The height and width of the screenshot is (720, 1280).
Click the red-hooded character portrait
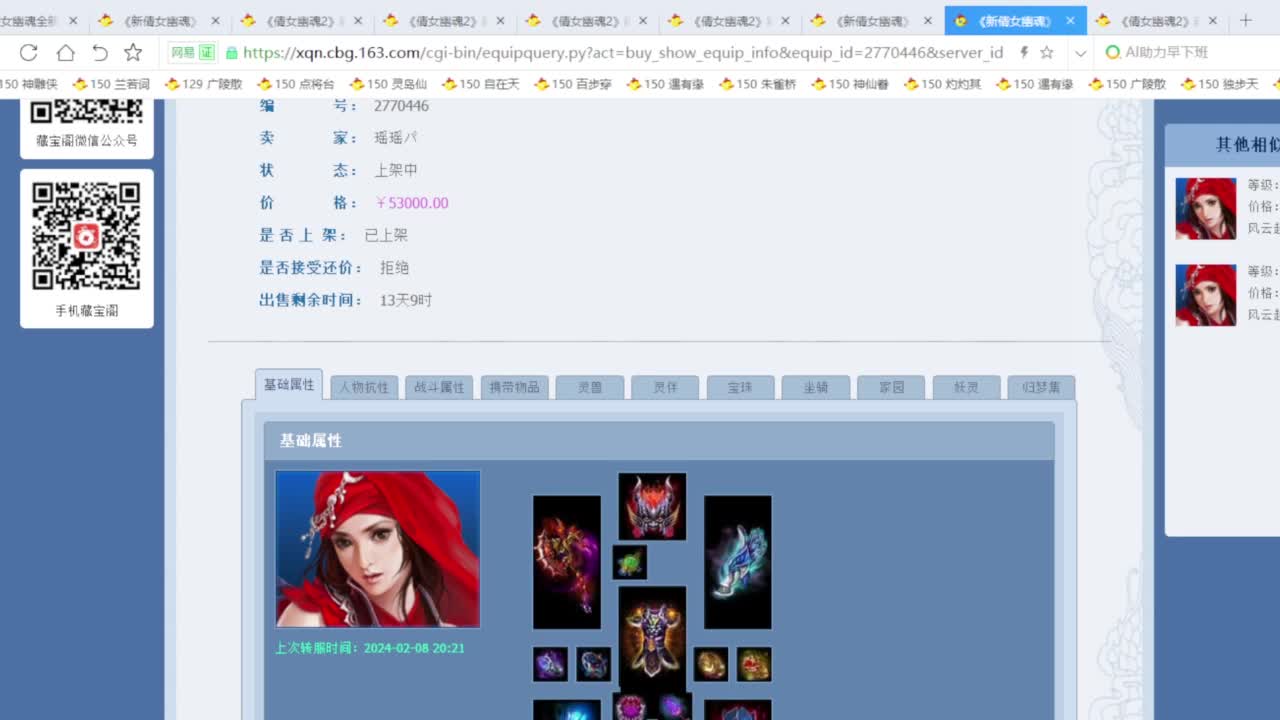(378, 549)
